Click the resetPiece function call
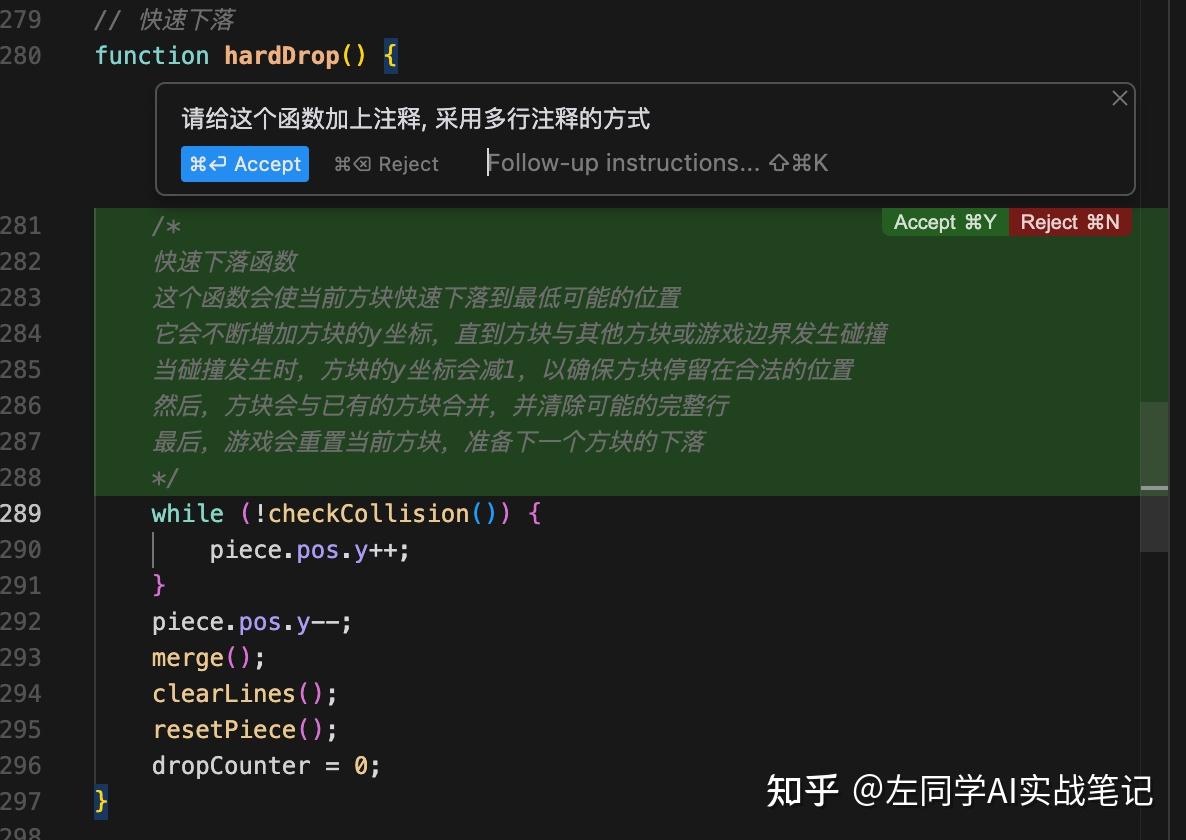The image size is (1186, 840). point(222,729)
